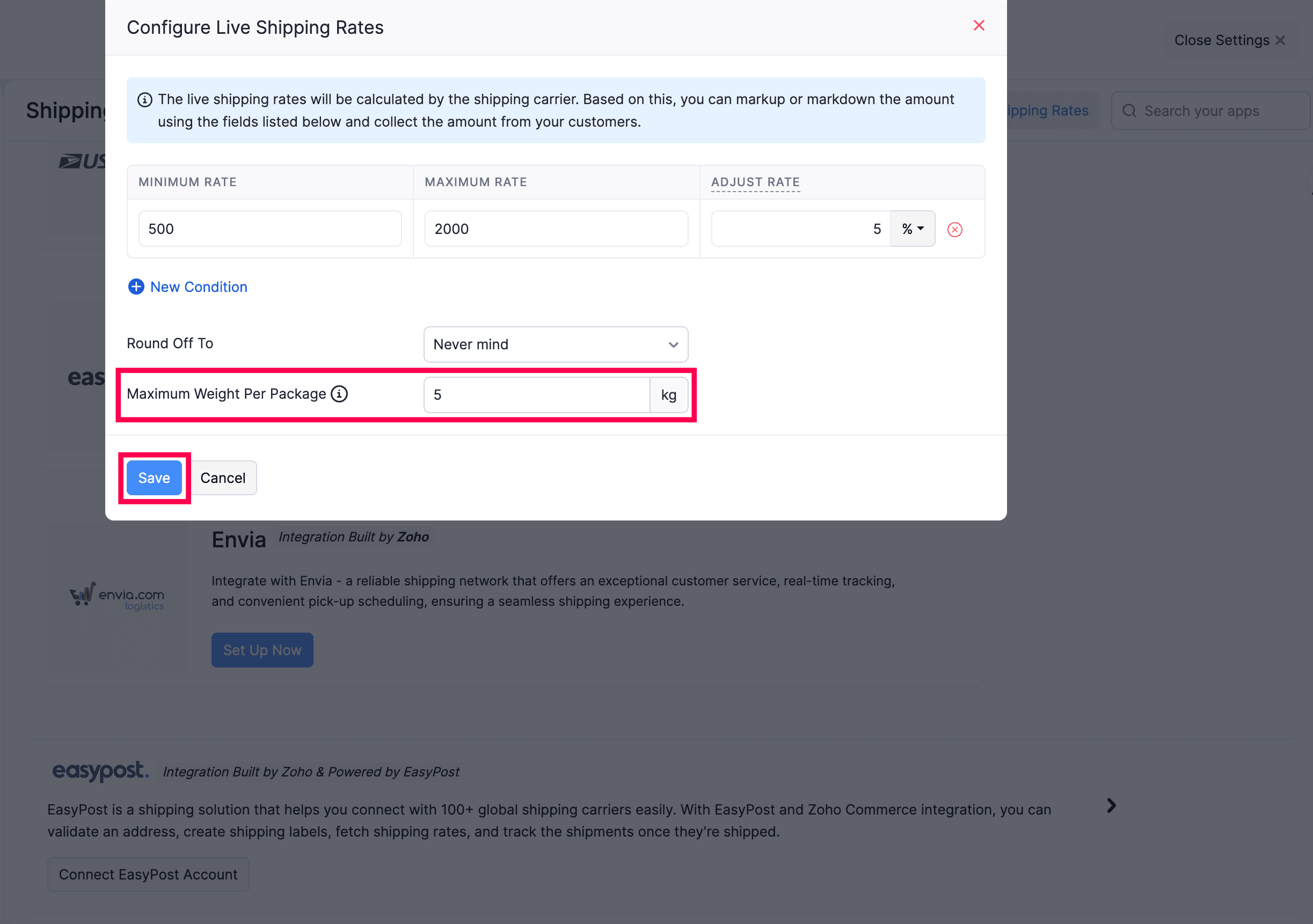
Task: Click the easypost logo
Action: [x=100, y=770]
